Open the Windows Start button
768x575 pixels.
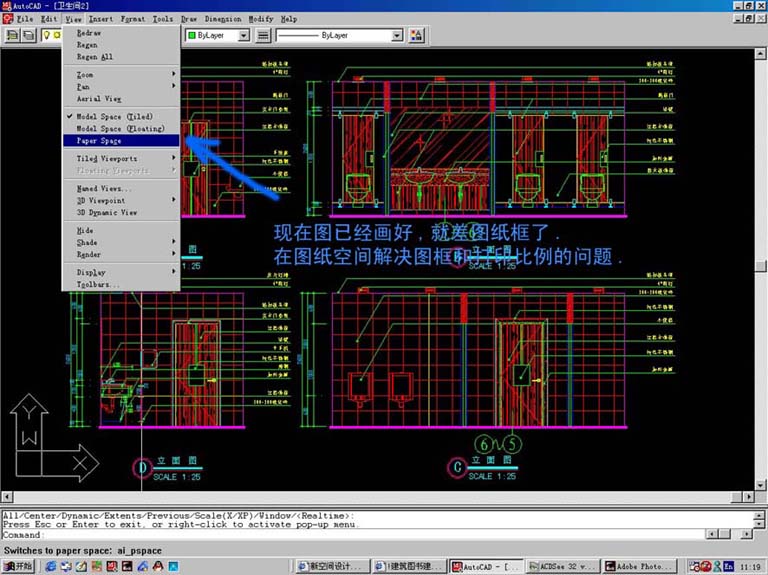[x=17, y=566]
